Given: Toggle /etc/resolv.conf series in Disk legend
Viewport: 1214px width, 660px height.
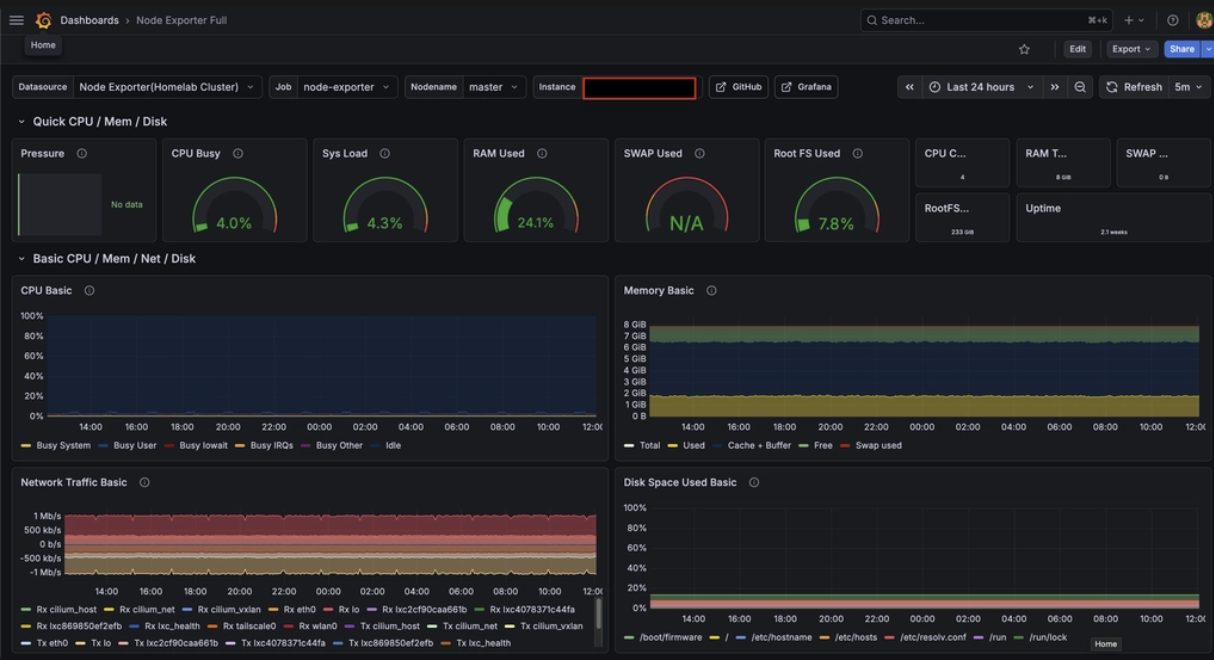Looking at the screenshot, I should point(935,638).
